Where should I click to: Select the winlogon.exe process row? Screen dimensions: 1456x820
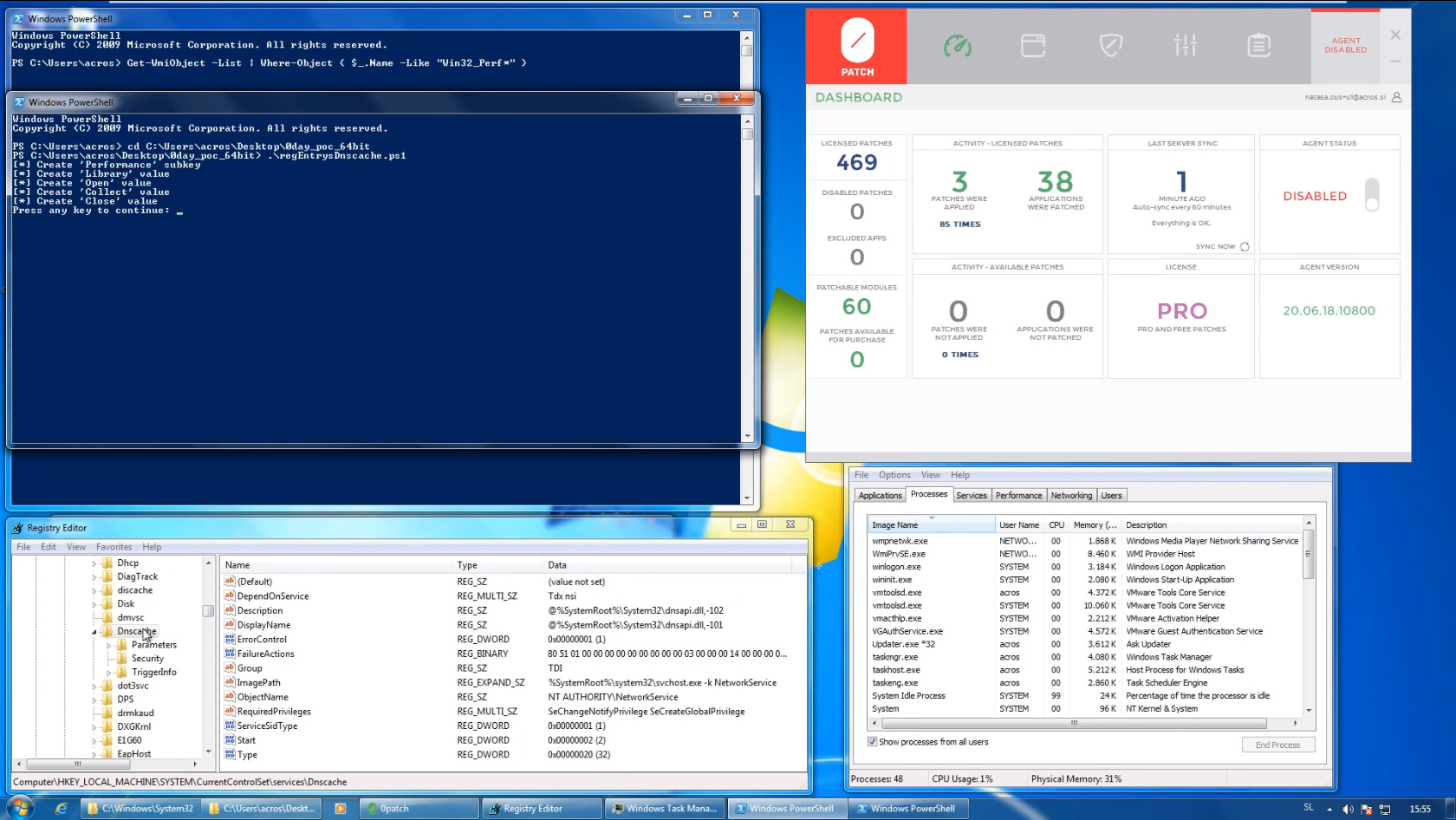1085,567
